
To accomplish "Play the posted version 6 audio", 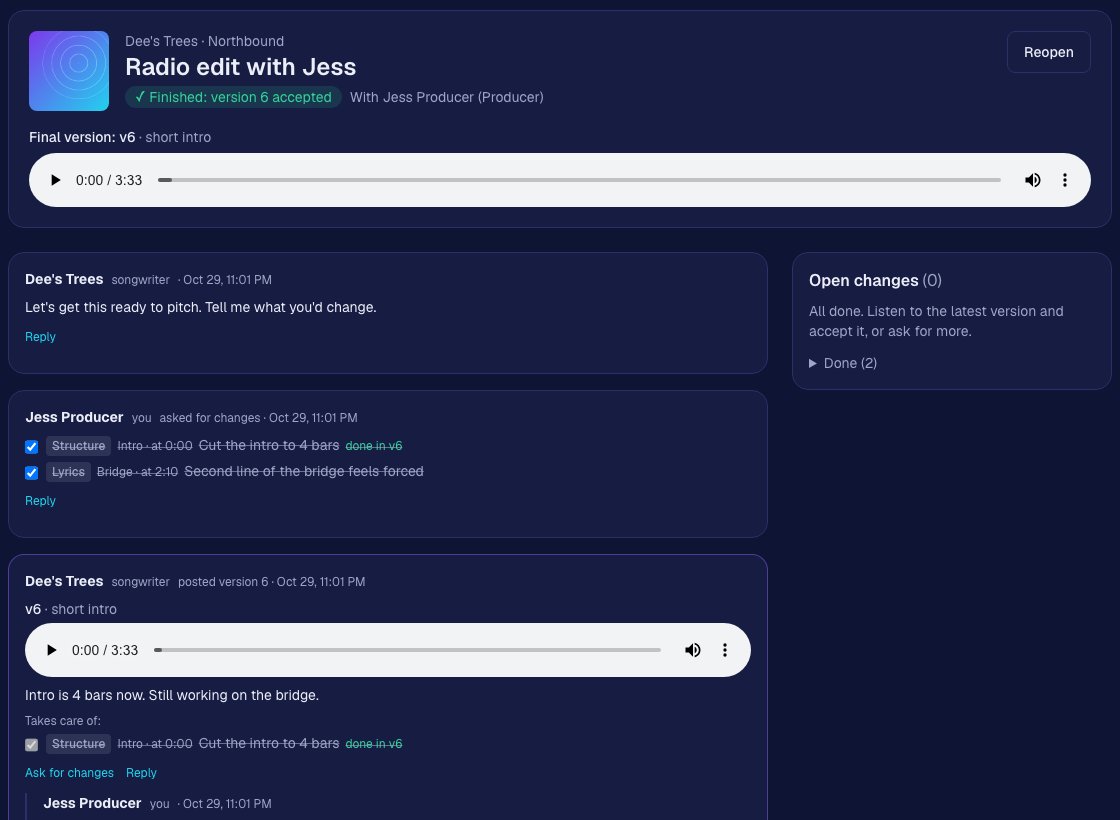I will pyautogui.click(x=51, y=650).
